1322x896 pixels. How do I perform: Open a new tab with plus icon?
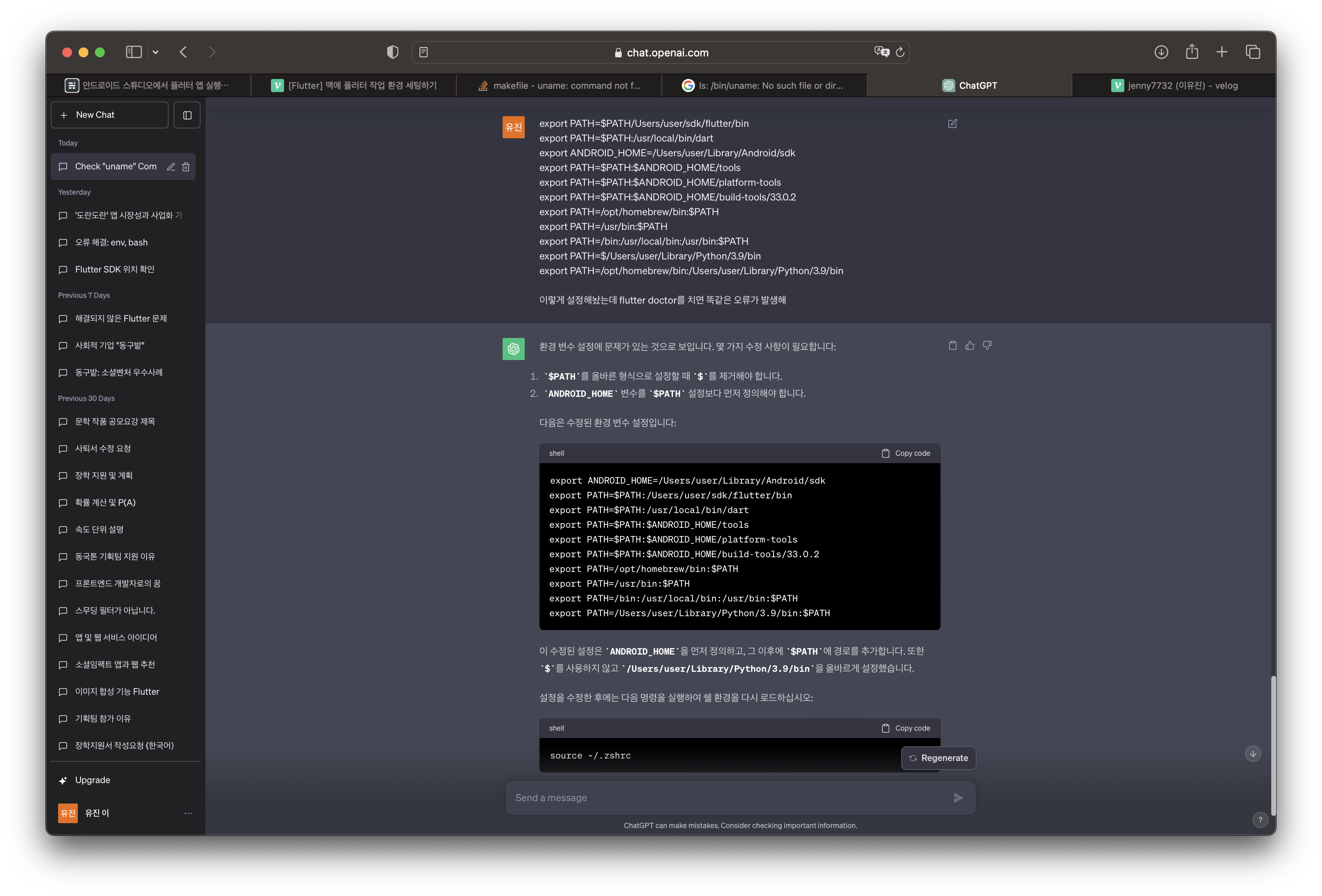coord(1222,52)
